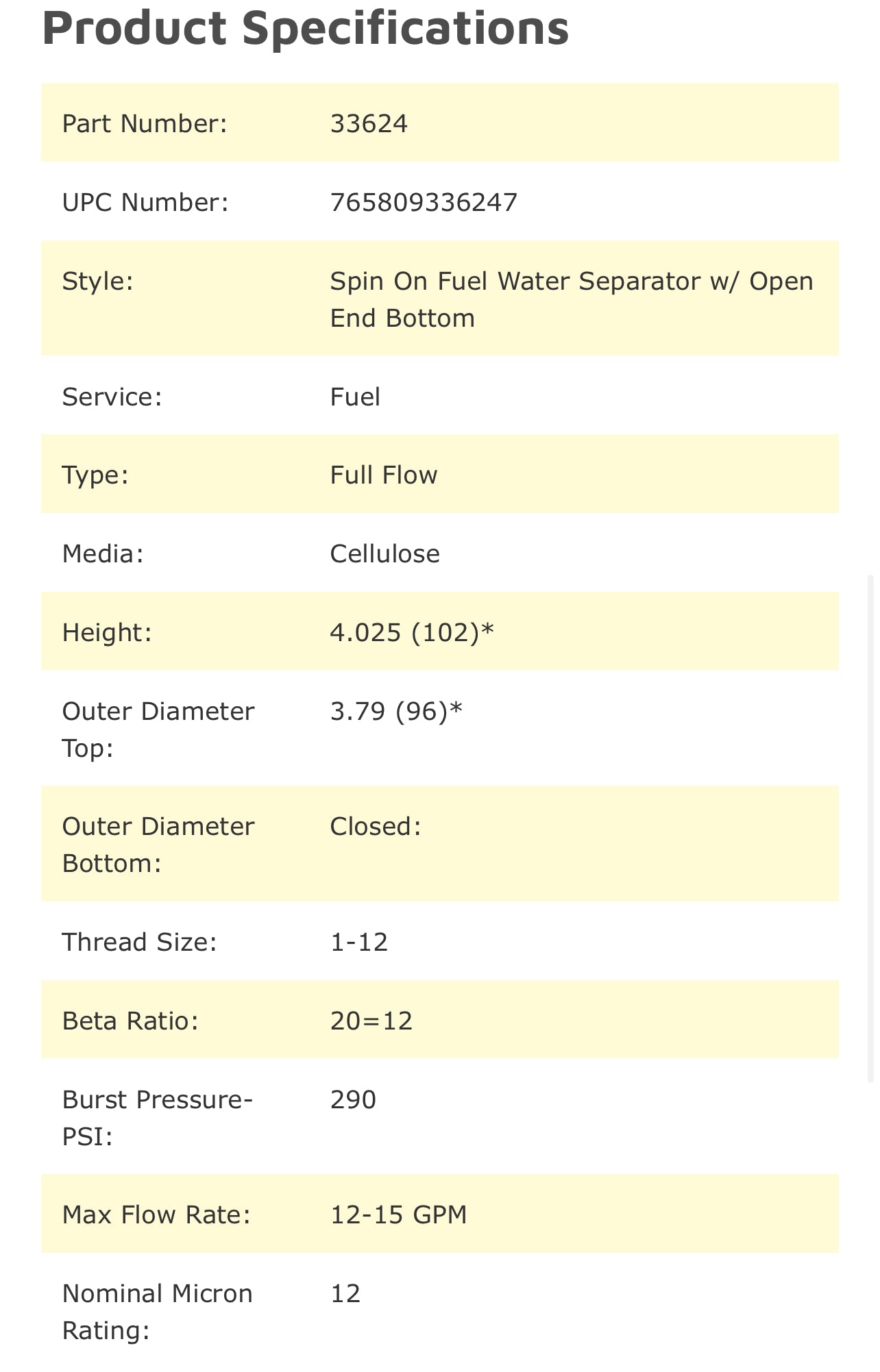Click the Thread Size: label

139,943
